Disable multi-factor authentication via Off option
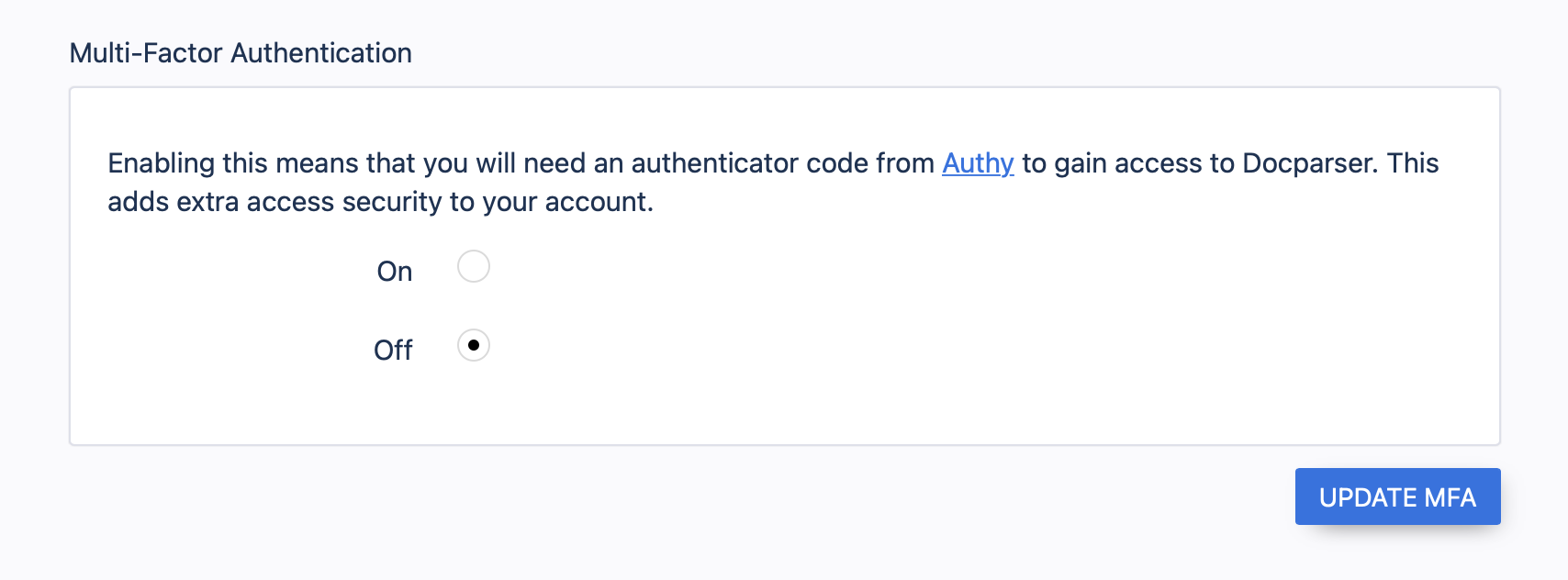1568x580 pixels. point(474,345)
